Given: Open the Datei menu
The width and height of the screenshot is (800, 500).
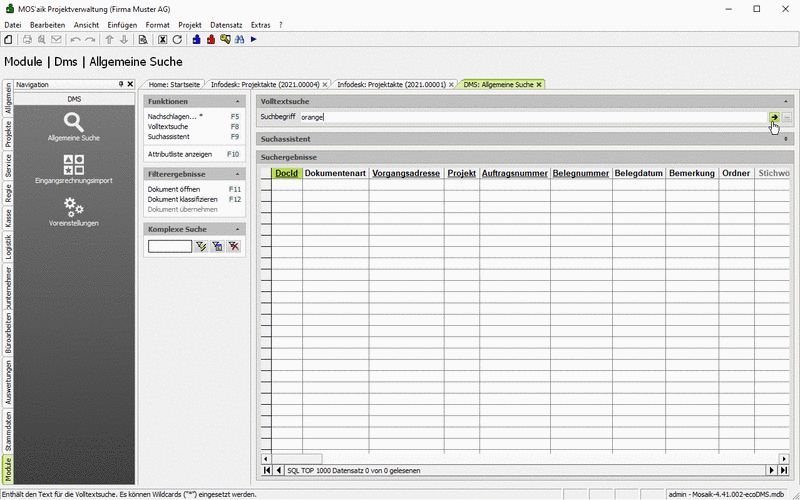Looking at the screenshot, I should pyautogui.click(x=13, y=24).
